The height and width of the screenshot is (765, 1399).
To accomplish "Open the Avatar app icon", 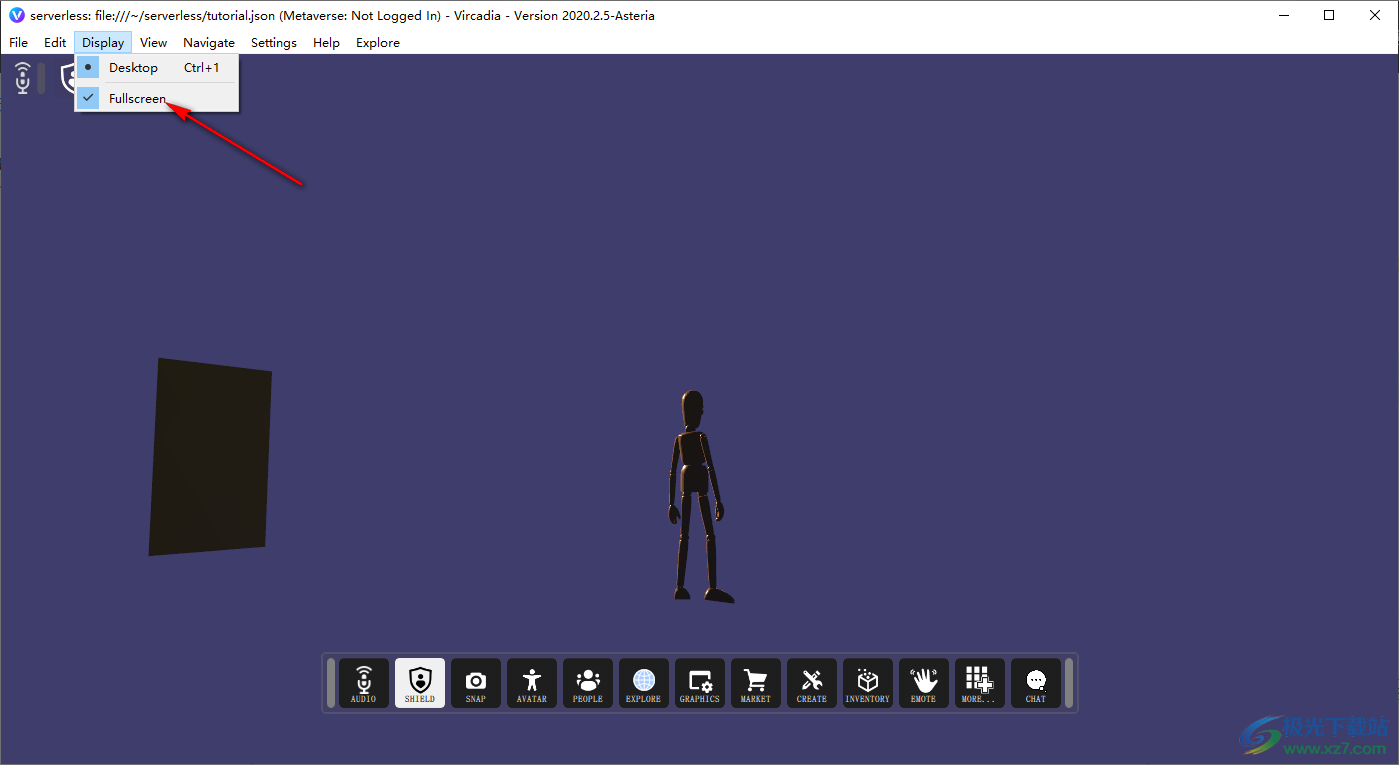I will [x=532, y=683].
